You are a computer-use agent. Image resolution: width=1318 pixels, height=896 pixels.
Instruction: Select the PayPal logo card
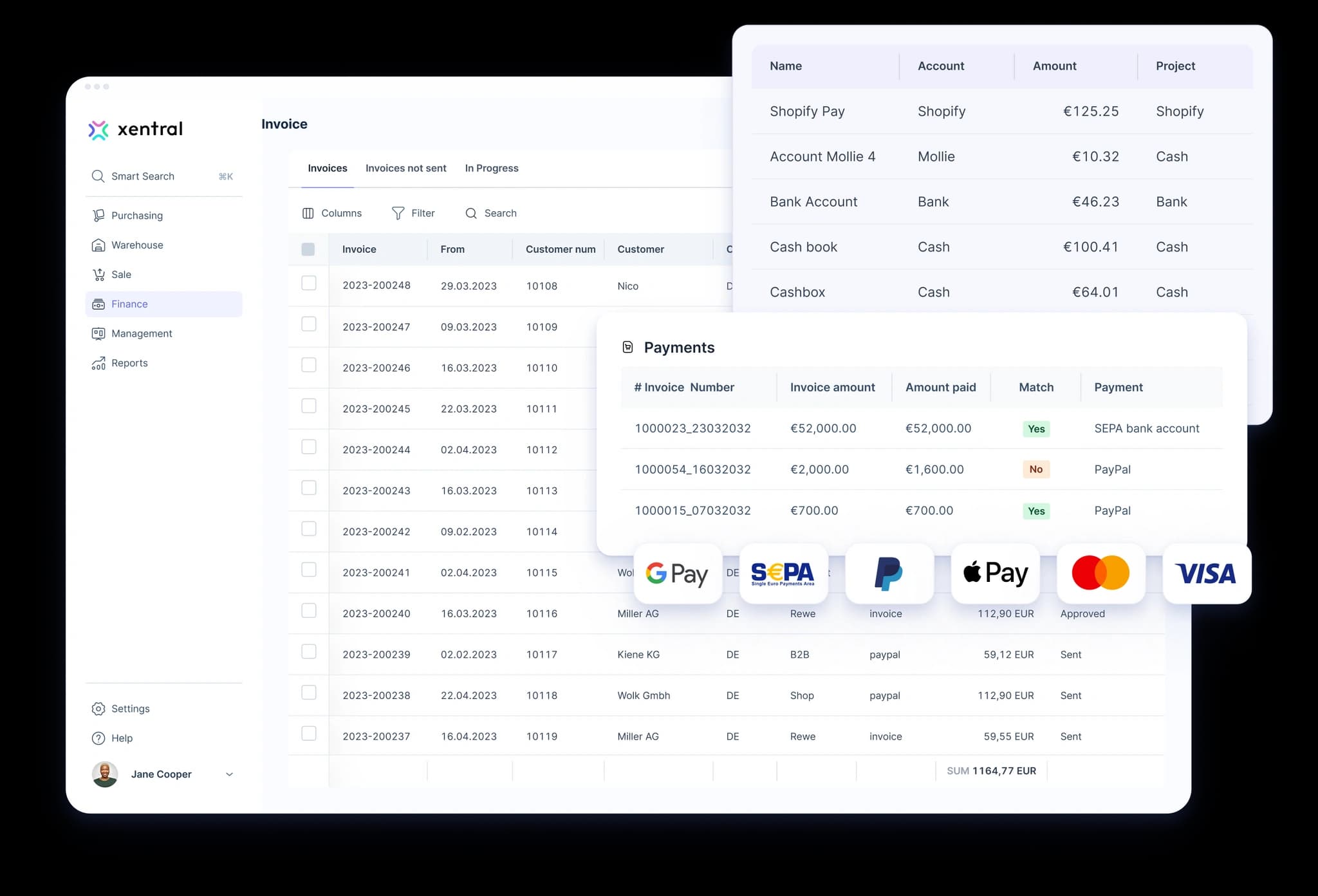(x=889, y=573)
